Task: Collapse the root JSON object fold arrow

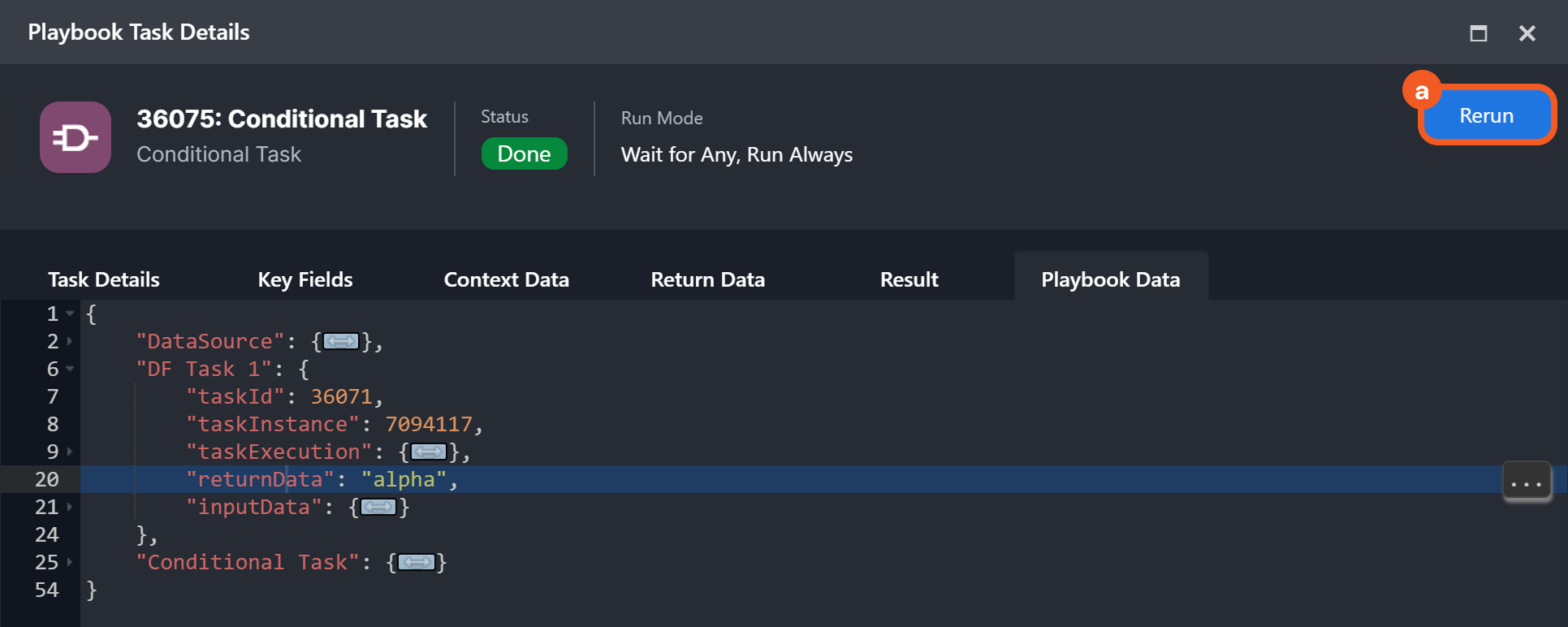Action: click(71, 313)
